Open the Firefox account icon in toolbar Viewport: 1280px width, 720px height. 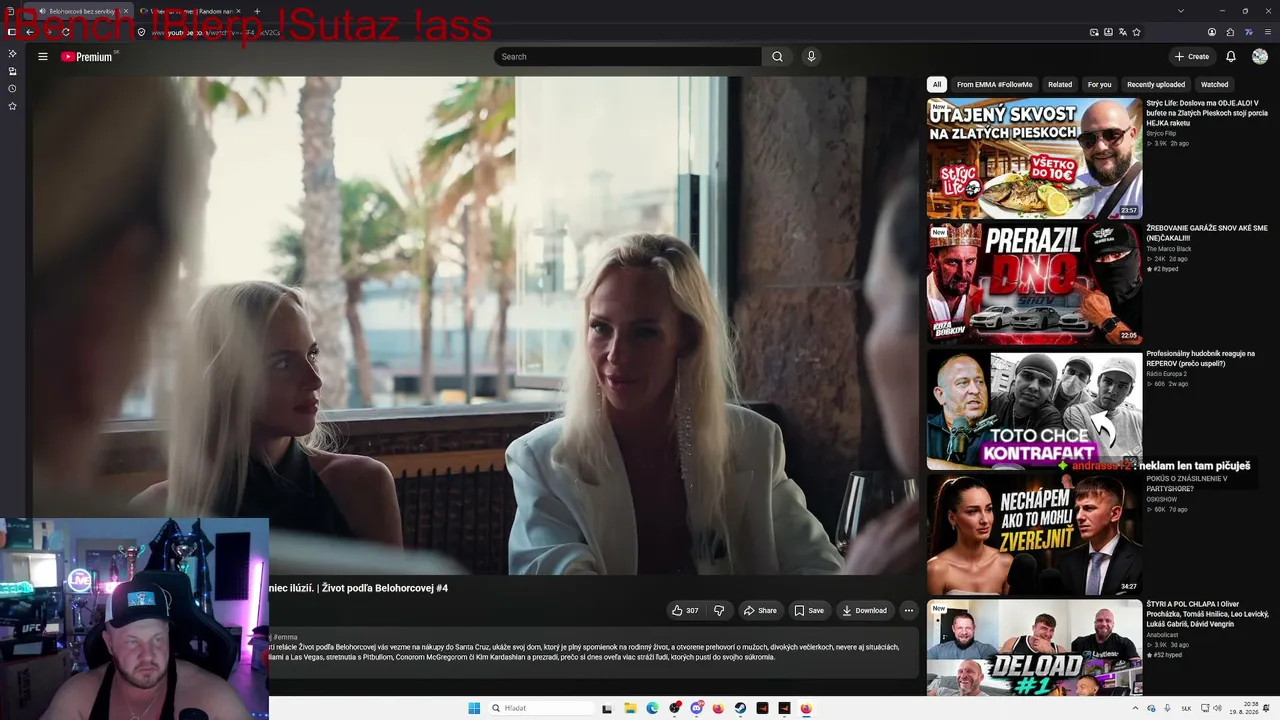(x=1212, y=32)
